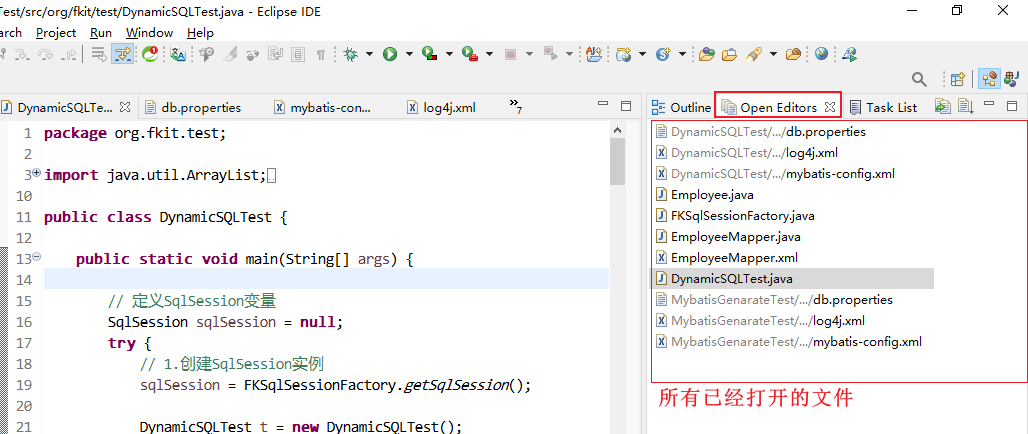This screenshot has height=434, width=1028.
Task: Launch Debug with the bug icon
Action: [x=350, y=54]
